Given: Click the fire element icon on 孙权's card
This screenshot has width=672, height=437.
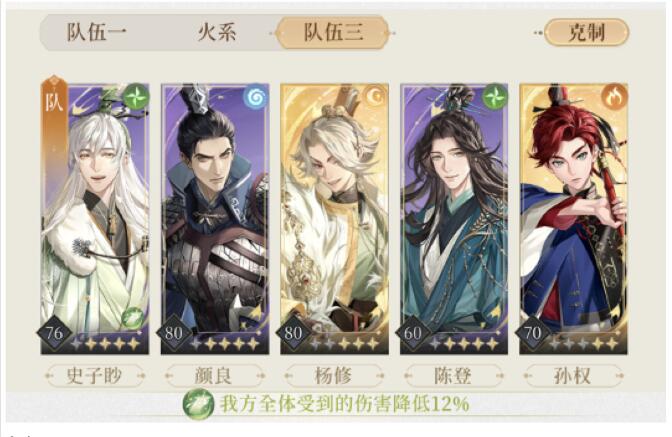Looking at the screenshot, I should point(615,96).
